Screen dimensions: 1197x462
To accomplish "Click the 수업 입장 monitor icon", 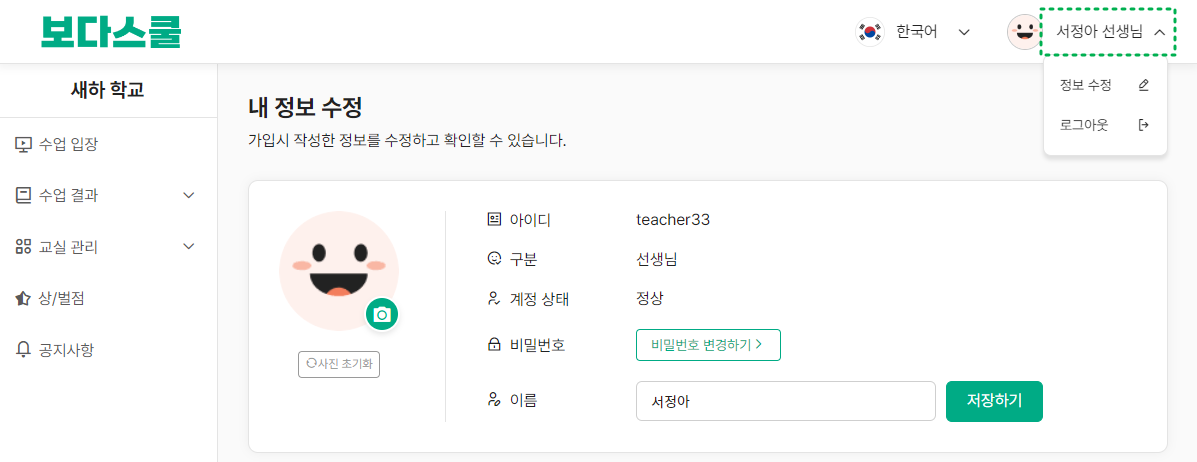I will click(x=23, y=143).
